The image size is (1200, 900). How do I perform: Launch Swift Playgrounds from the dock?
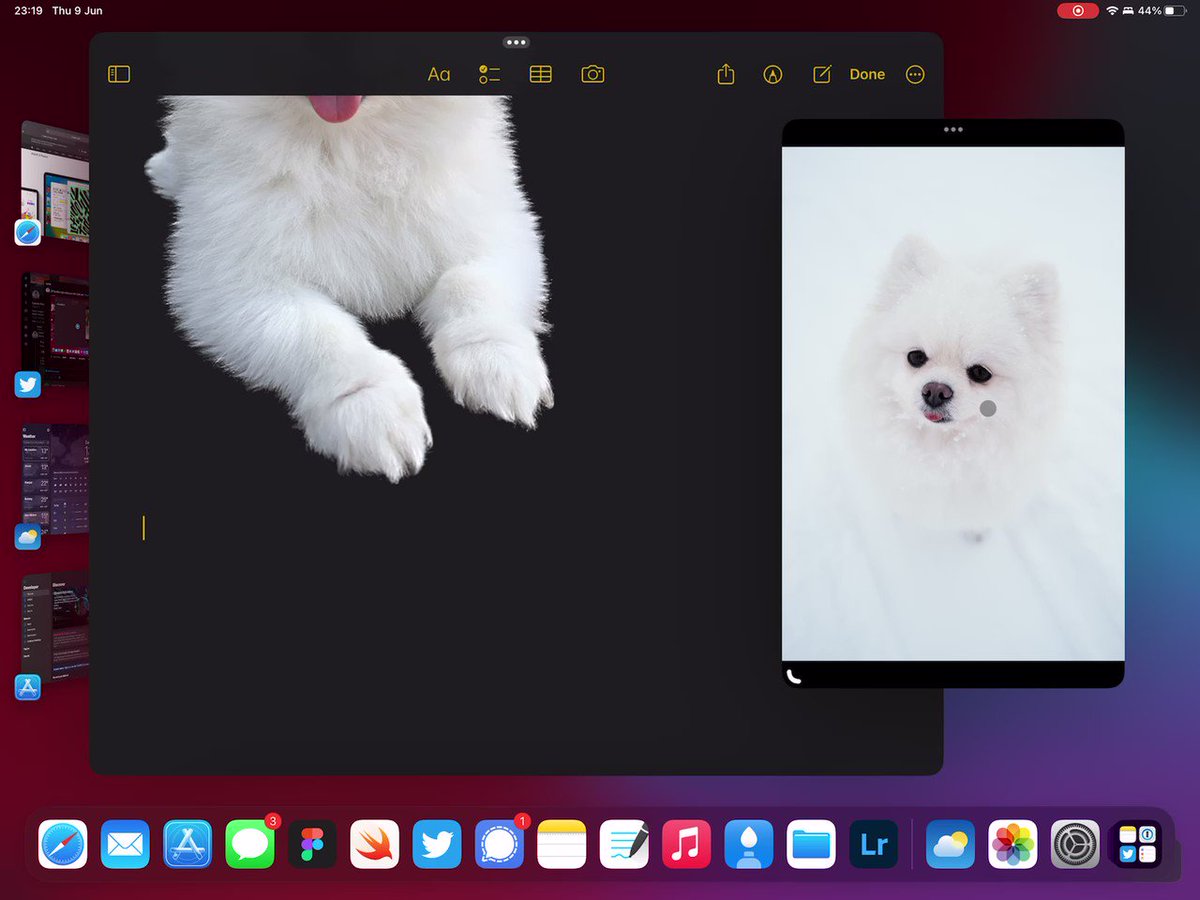[375, 845]
